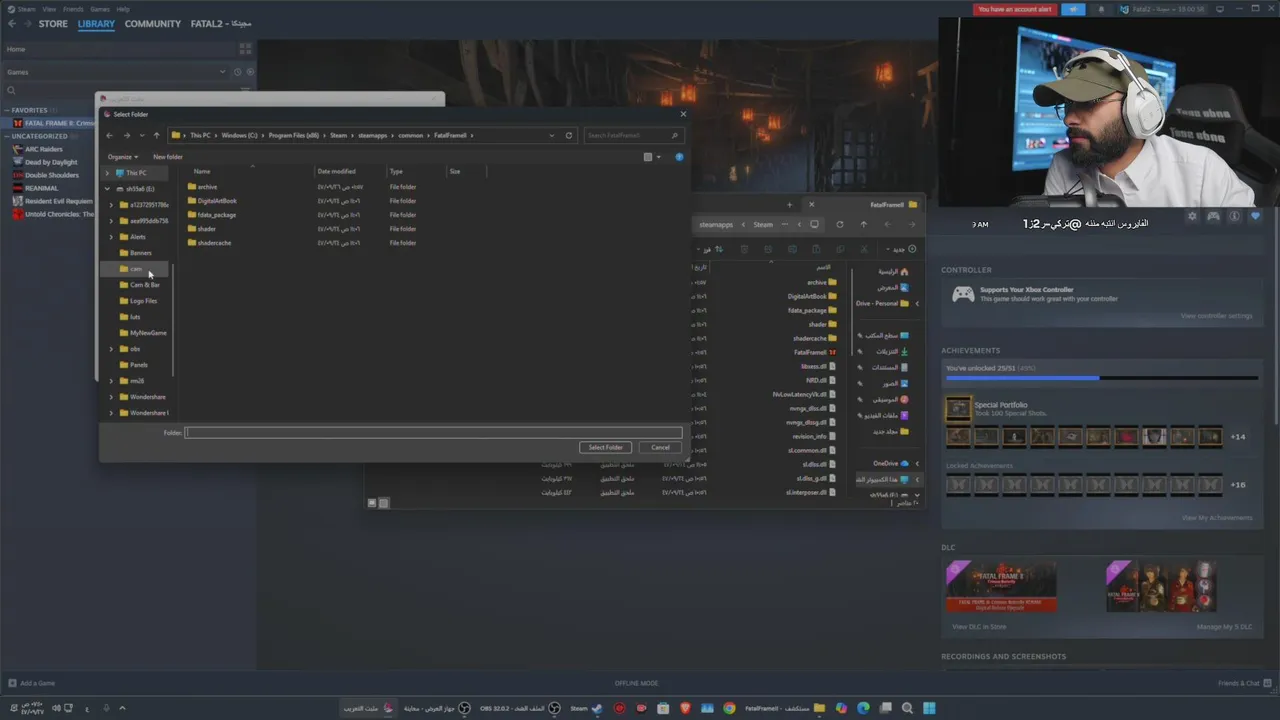Open Steam notifications bell icon

tap(1102, 9)
